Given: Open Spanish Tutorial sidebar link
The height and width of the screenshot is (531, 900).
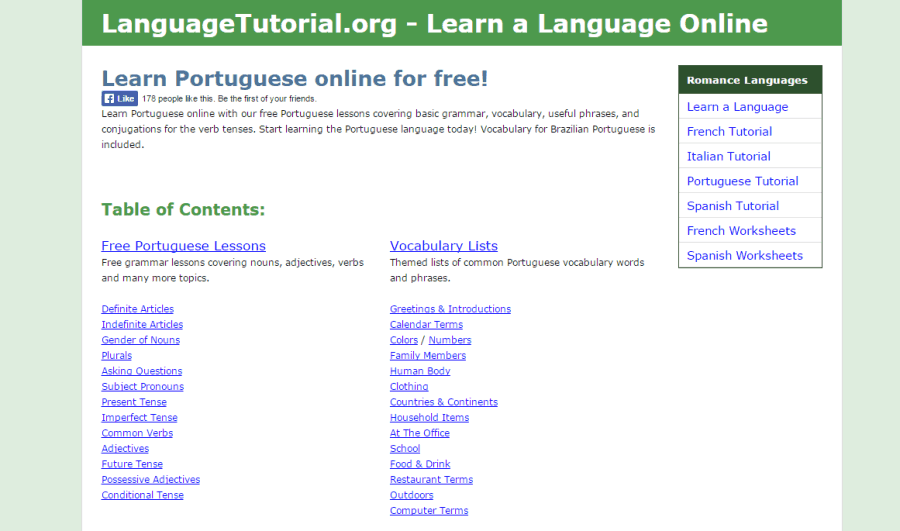Looking at the screenshot, I should [733, 206].
